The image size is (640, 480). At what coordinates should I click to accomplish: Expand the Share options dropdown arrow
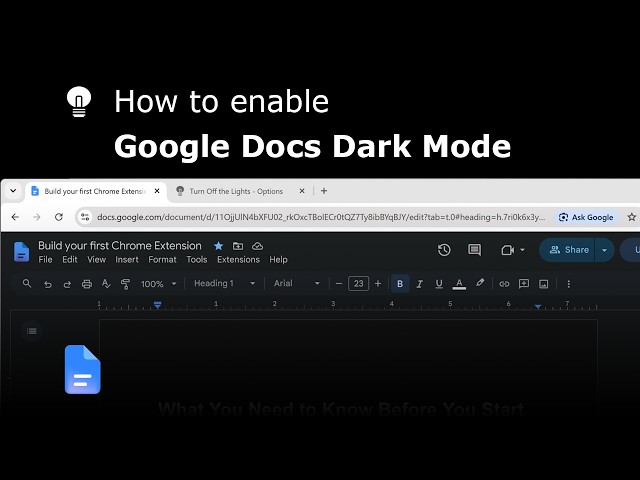604,250
